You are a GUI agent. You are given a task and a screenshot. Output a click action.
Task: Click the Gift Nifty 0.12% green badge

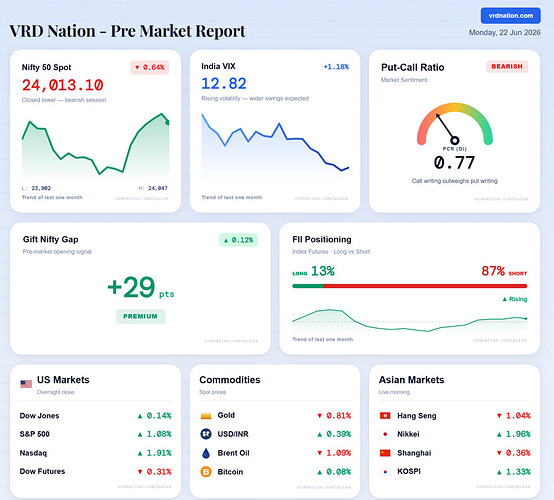click(x=238, y=240)
